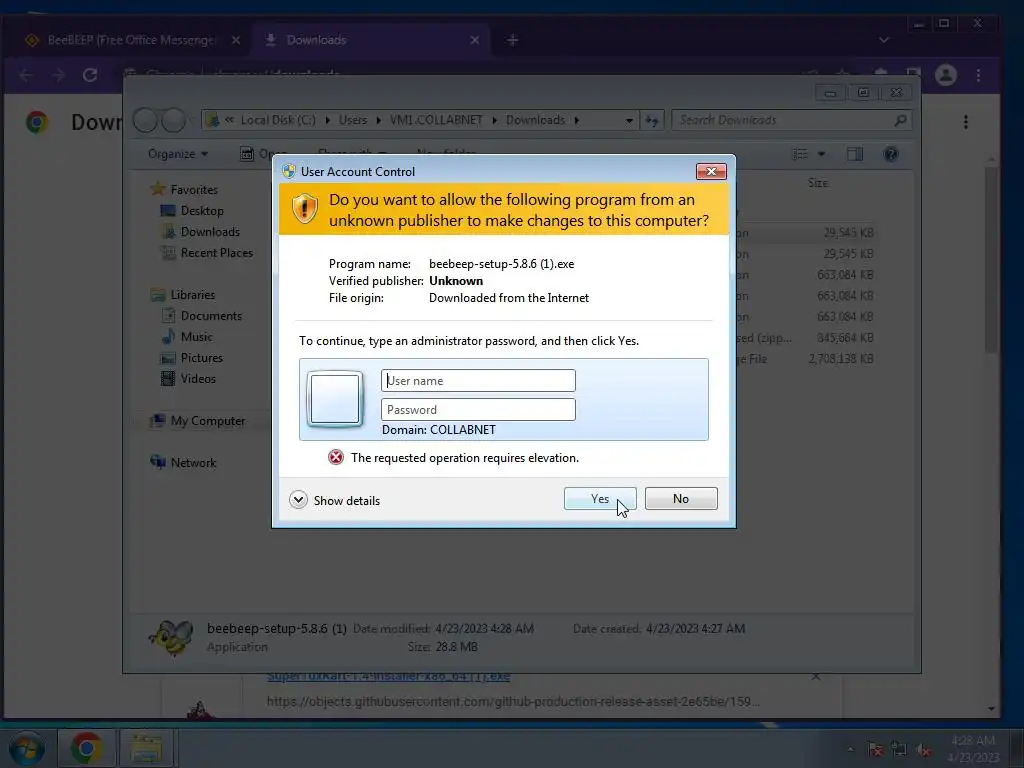Click the red error icon beside elevation message
Image resolution: width=1024 pixels, height=768 pixels.
click(x=336, y=457)
